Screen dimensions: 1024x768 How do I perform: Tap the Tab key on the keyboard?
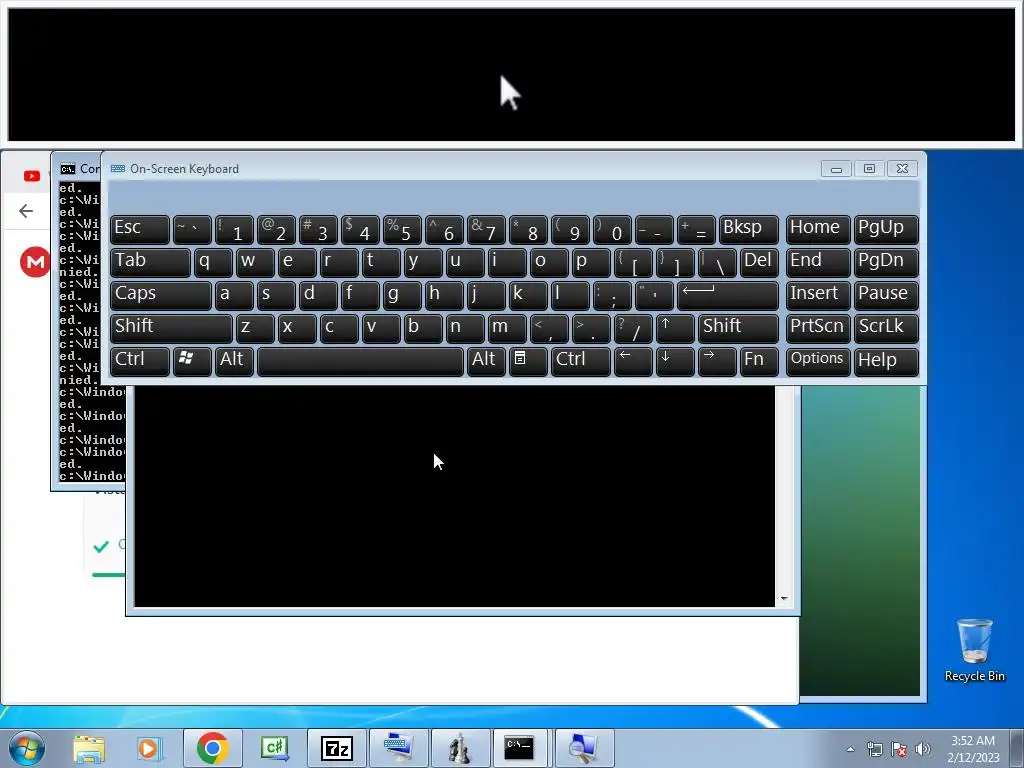click(150, 262)
